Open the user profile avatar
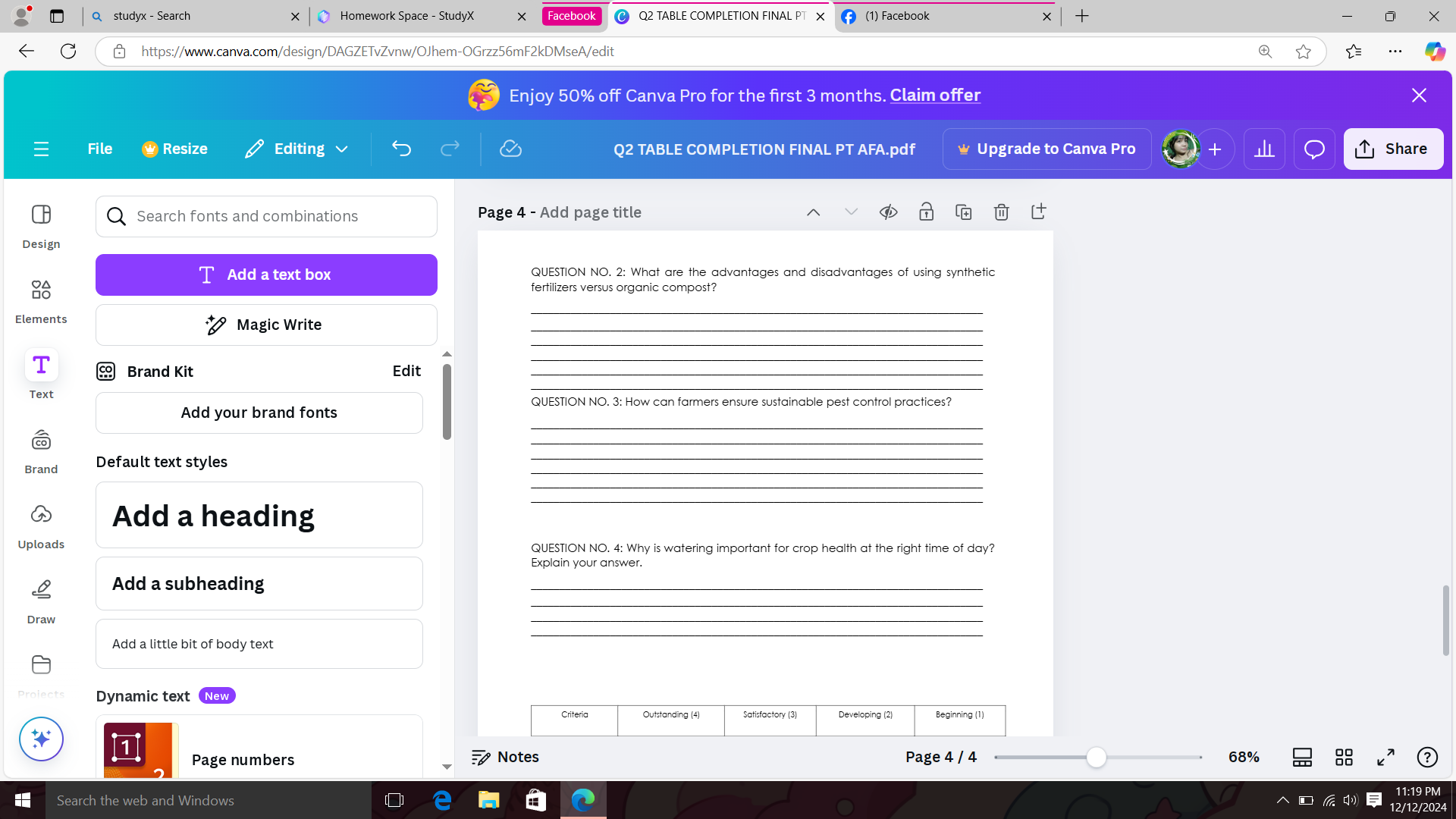 coord(1181,149)
